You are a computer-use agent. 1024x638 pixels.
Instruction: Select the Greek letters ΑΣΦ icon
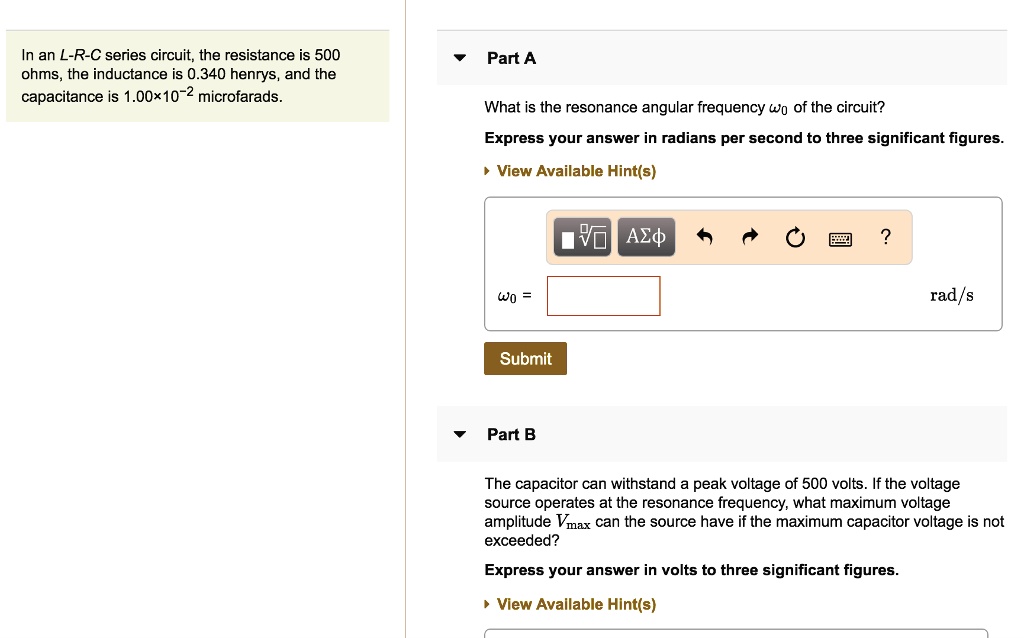(x=645, y=237)
